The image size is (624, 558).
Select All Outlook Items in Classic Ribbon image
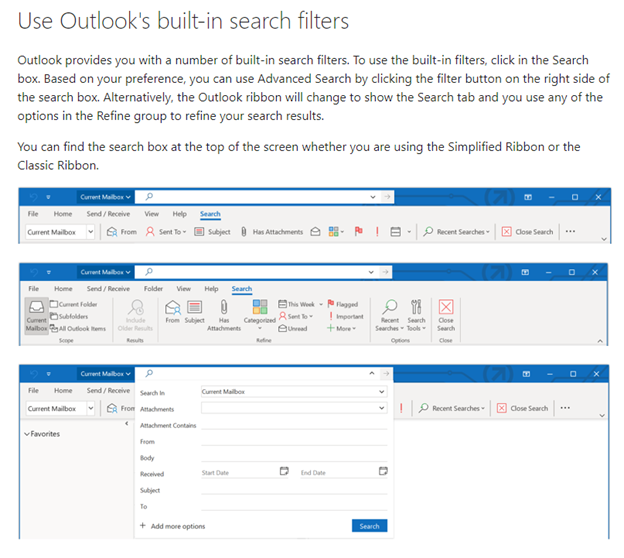[78, 328]
